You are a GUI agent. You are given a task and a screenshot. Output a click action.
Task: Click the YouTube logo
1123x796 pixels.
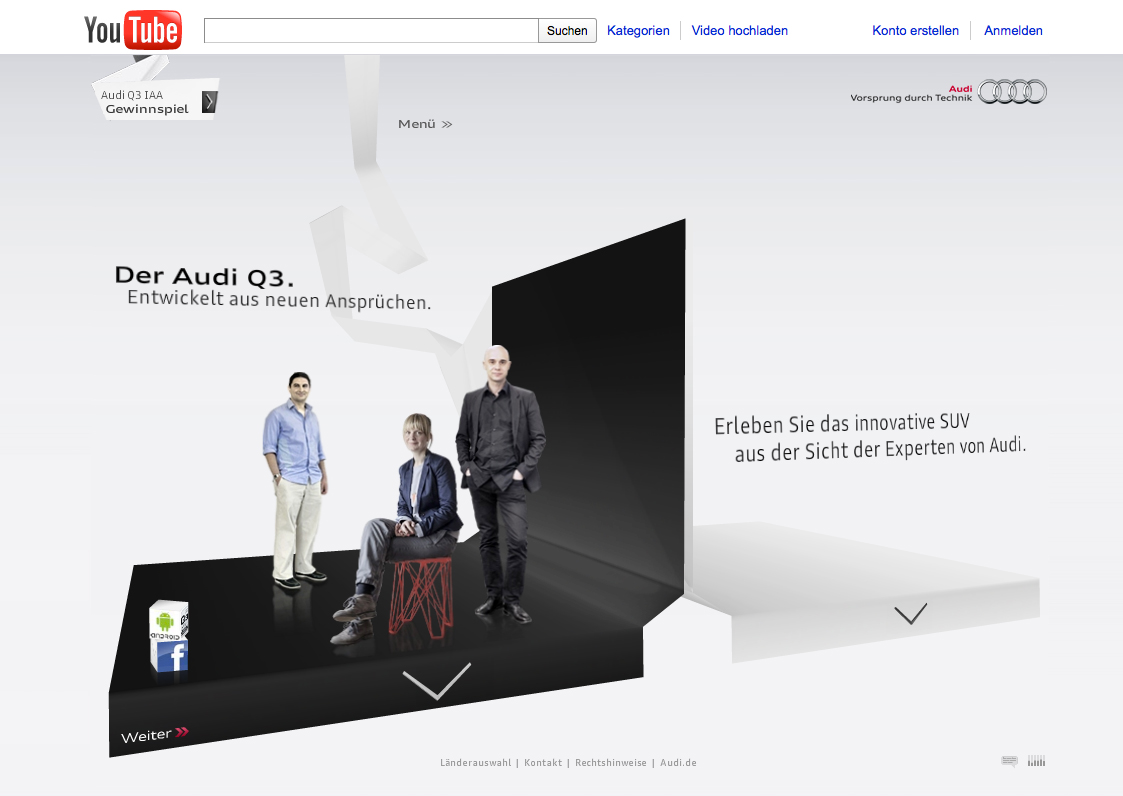pyautogui.click(x=132, y=30)
